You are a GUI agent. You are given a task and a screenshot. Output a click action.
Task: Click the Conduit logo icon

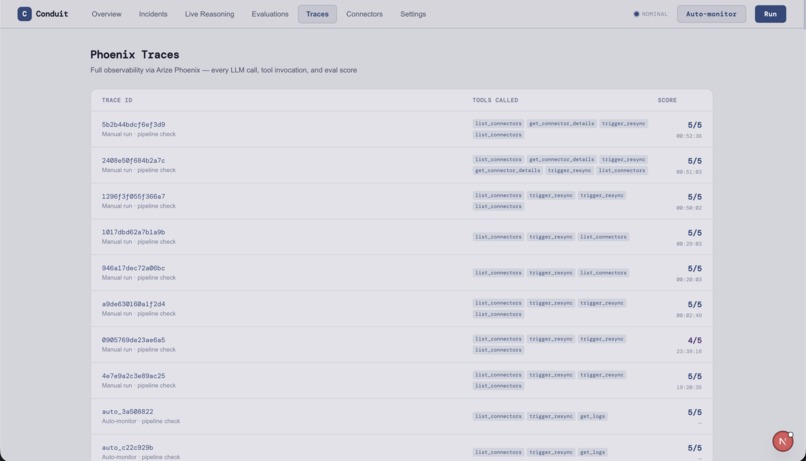[24, 14]
